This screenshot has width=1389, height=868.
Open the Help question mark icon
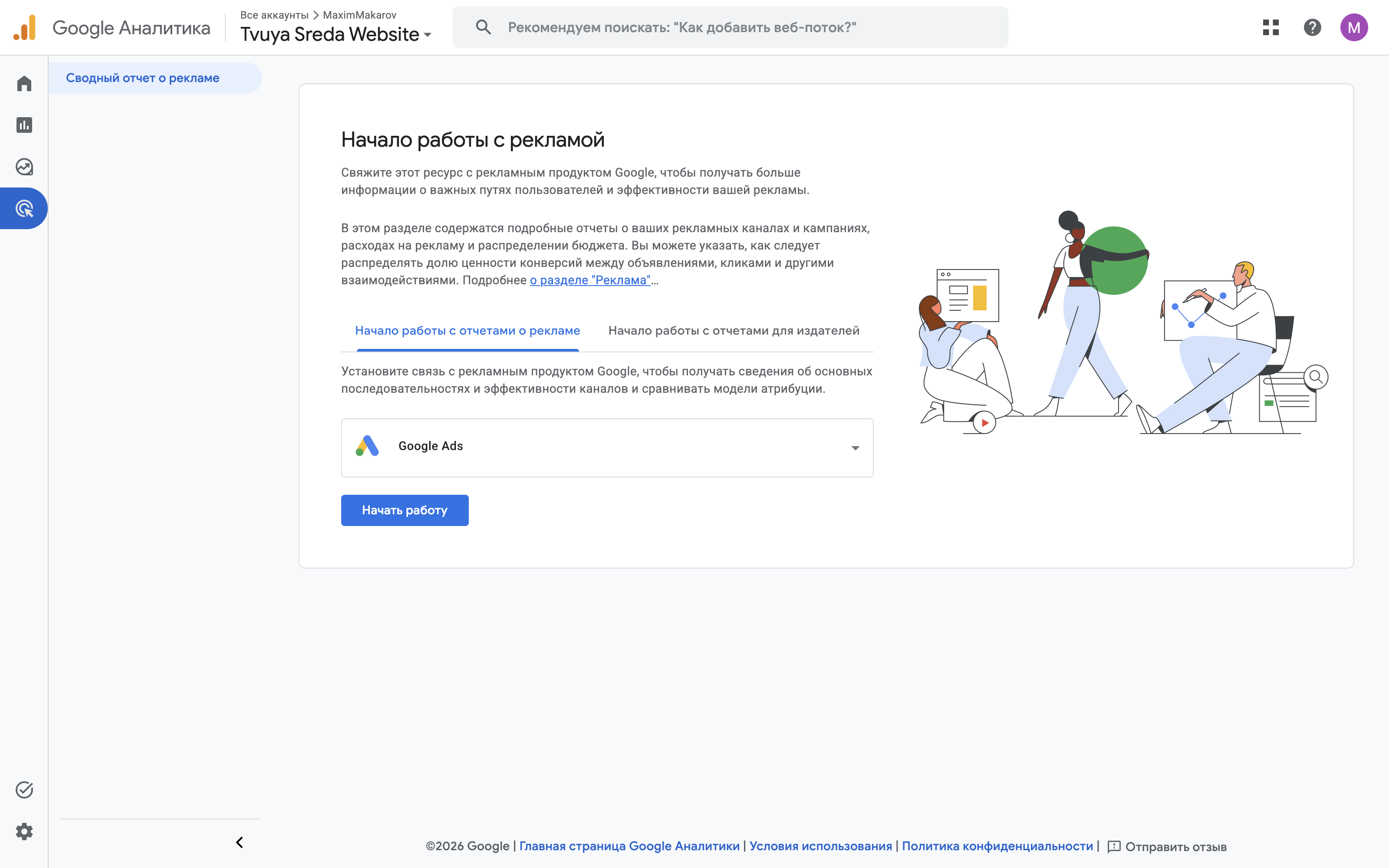coord(1312,27)
